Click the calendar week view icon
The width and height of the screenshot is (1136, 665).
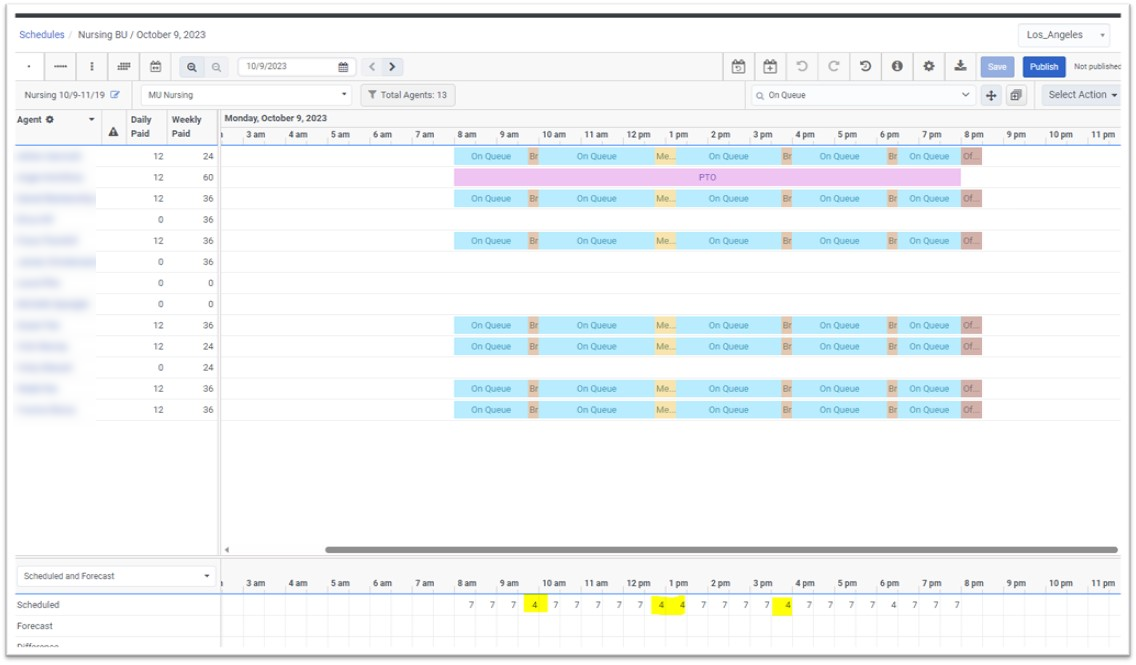coord(156,67)
